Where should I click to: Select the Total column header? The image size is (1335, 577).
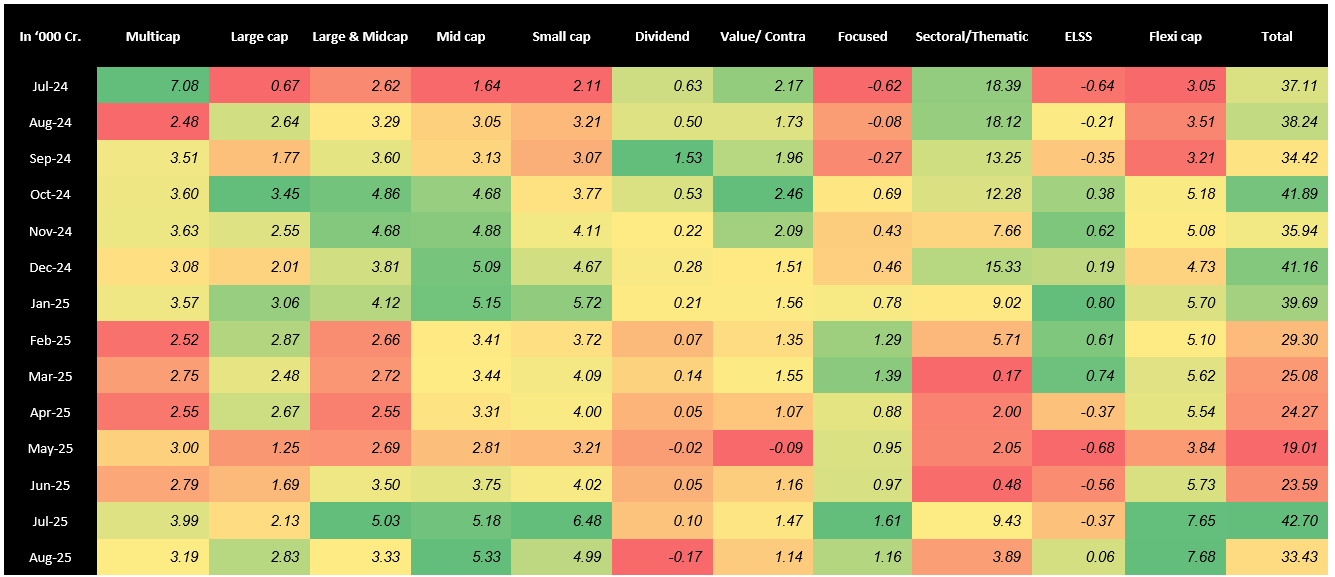coord(1276,37)
